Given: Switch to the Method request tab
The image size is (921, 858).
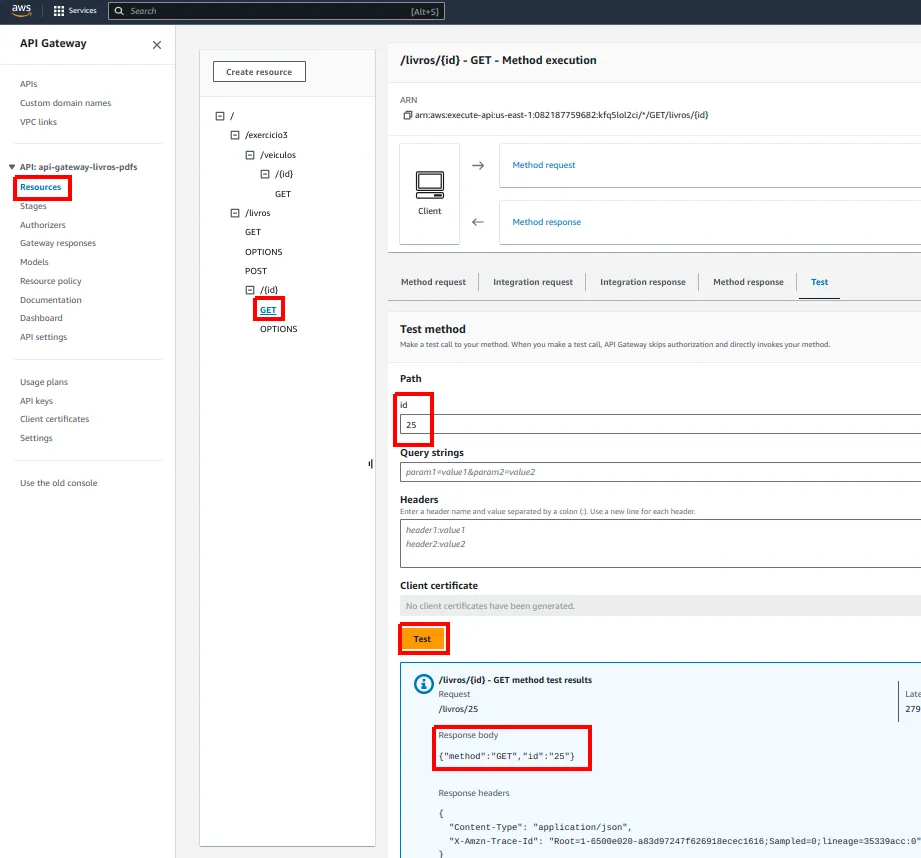Looking at the screenshot, I should point(433,282).
